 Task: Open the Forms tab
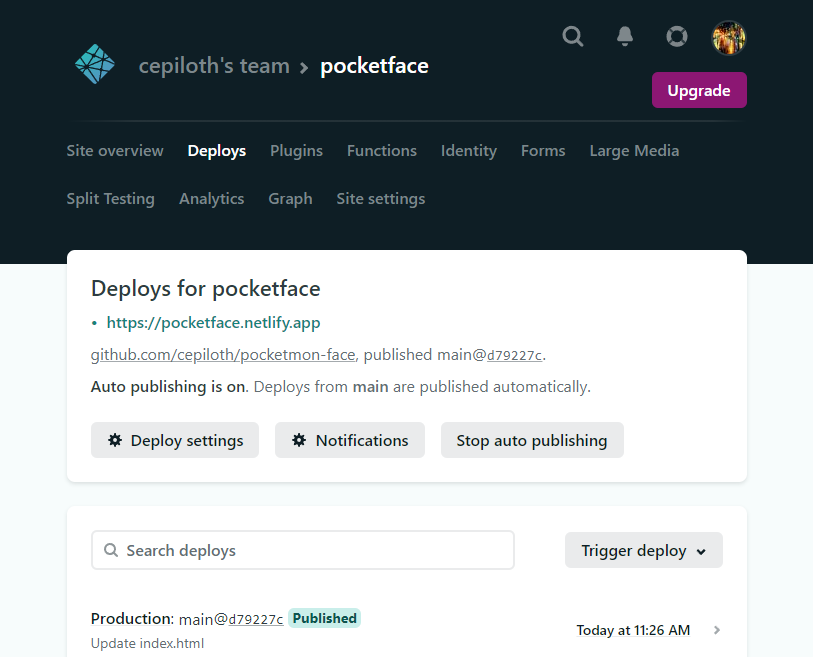click(x=543, y=151)
